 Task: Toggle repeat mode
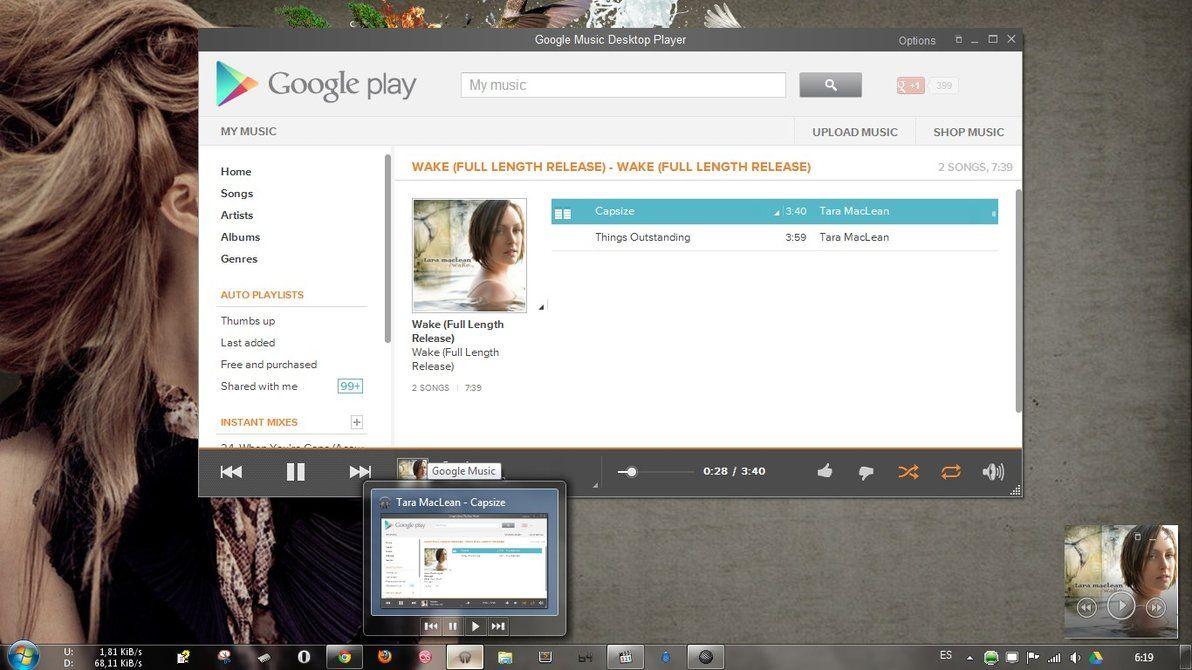coord(950,472)
